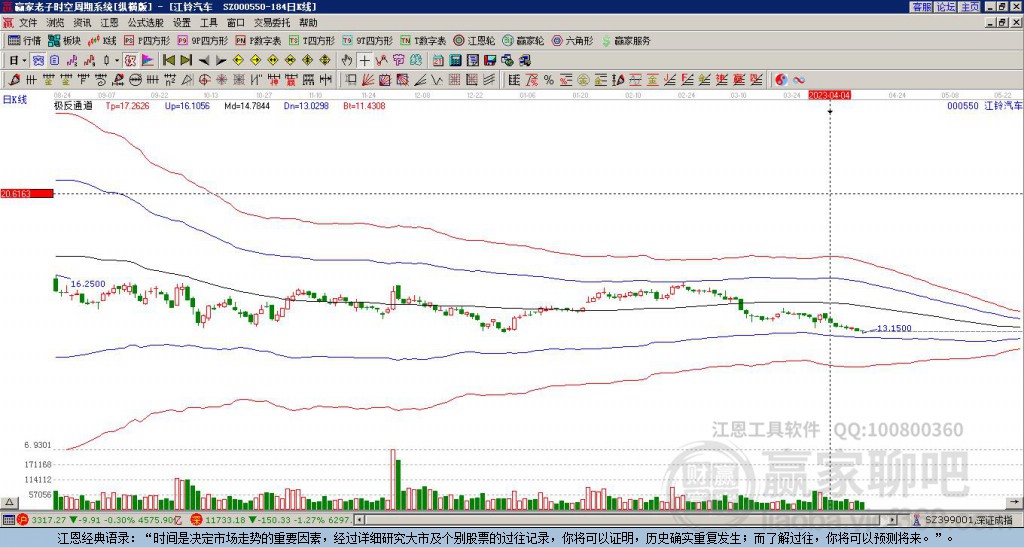Image resolution: width=1024 pixels, height=548 pixels.
Task: Click the black right arrow icon
Action: [x=221, y=61]
